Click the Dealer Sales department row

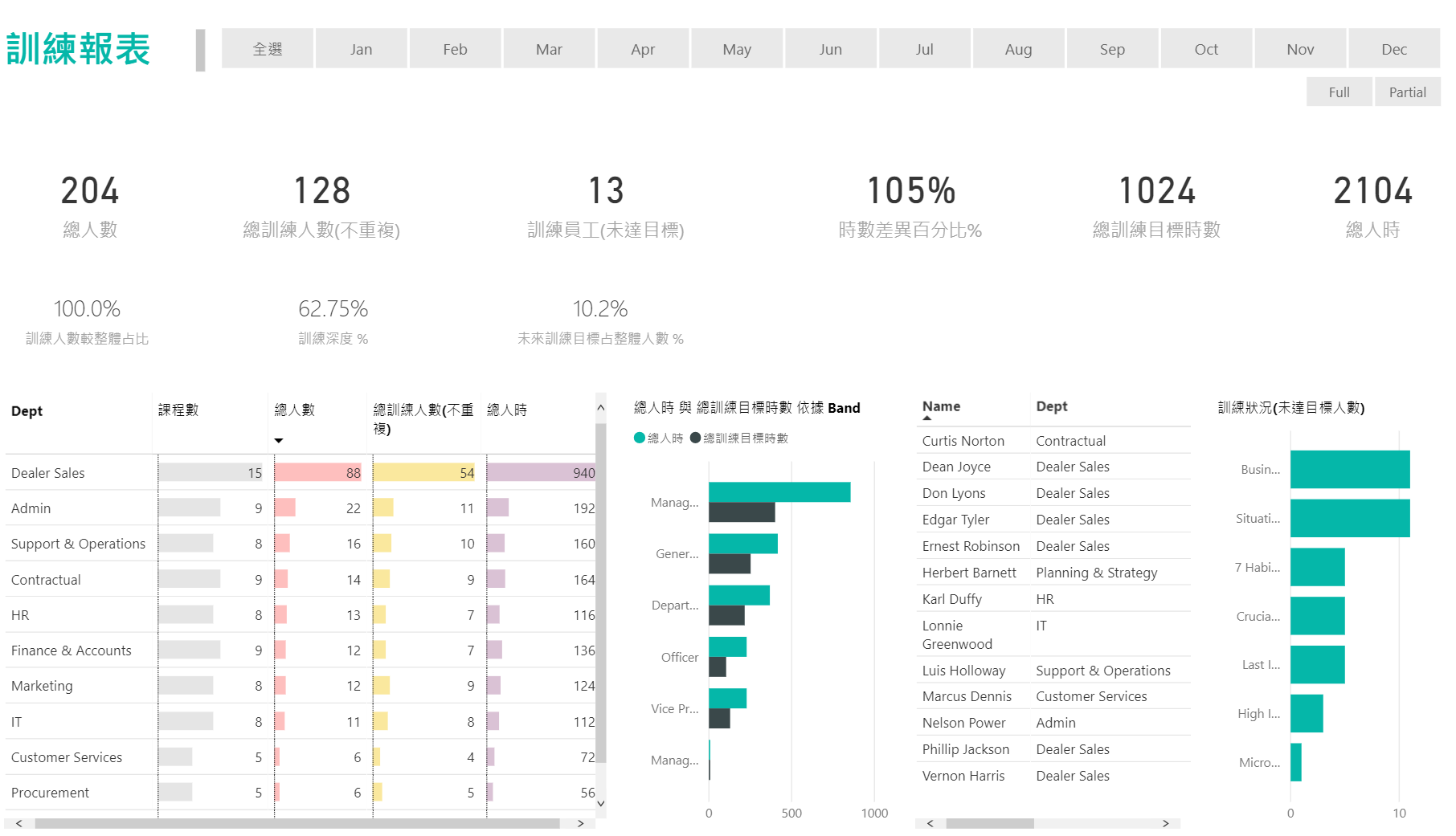(x=48, y=473)
